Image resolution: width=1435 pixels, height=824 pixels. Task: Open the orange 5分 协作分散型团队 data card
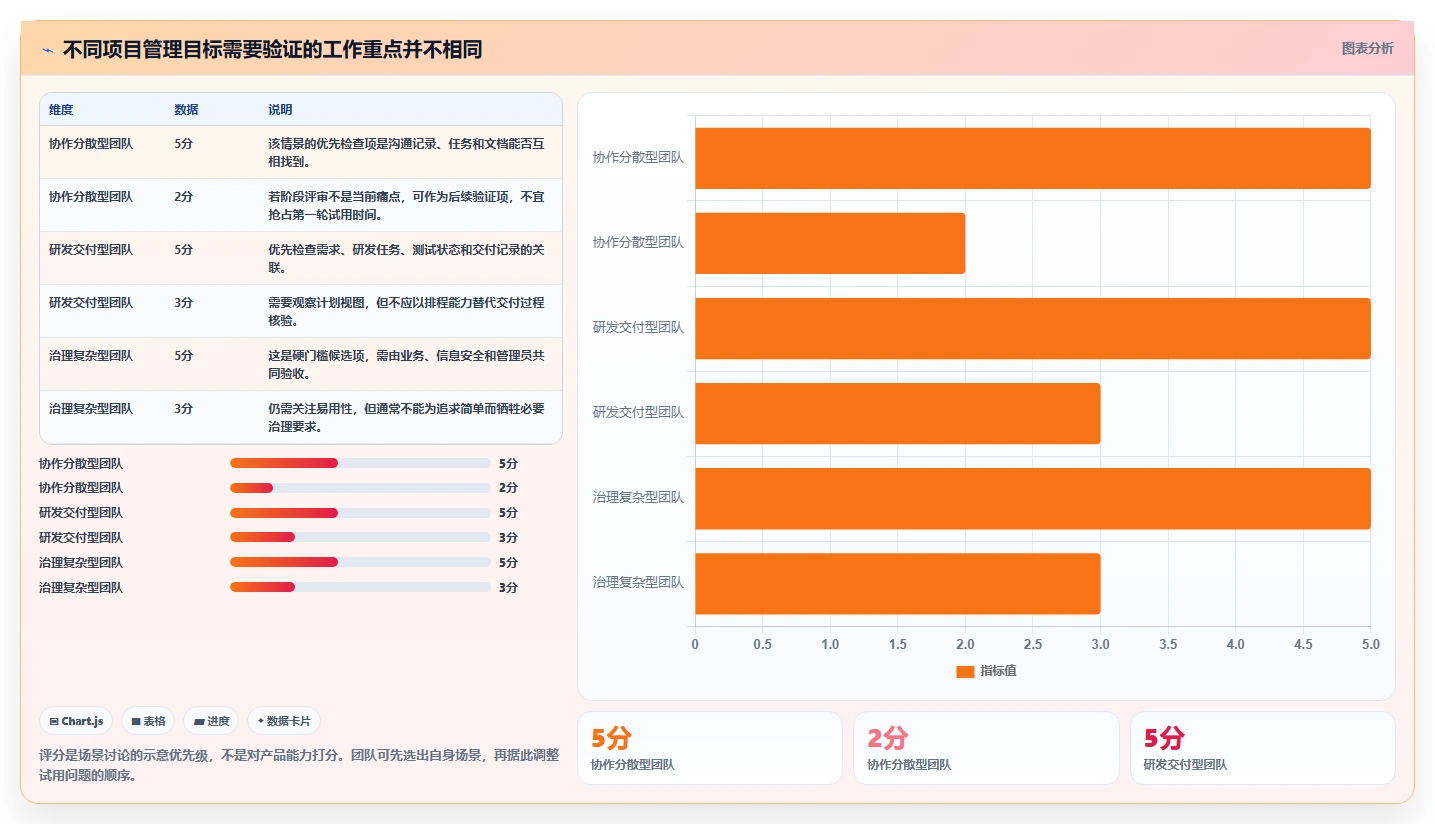point(710,748)
